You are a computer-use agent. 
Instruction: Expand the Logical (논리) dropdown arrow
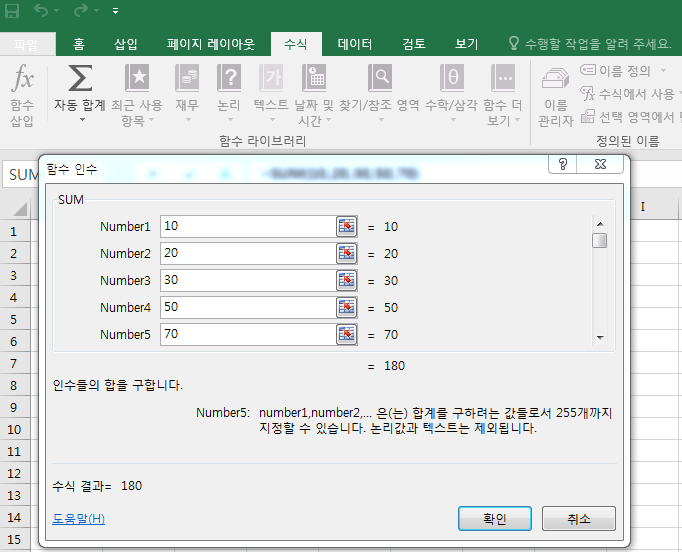230,119
